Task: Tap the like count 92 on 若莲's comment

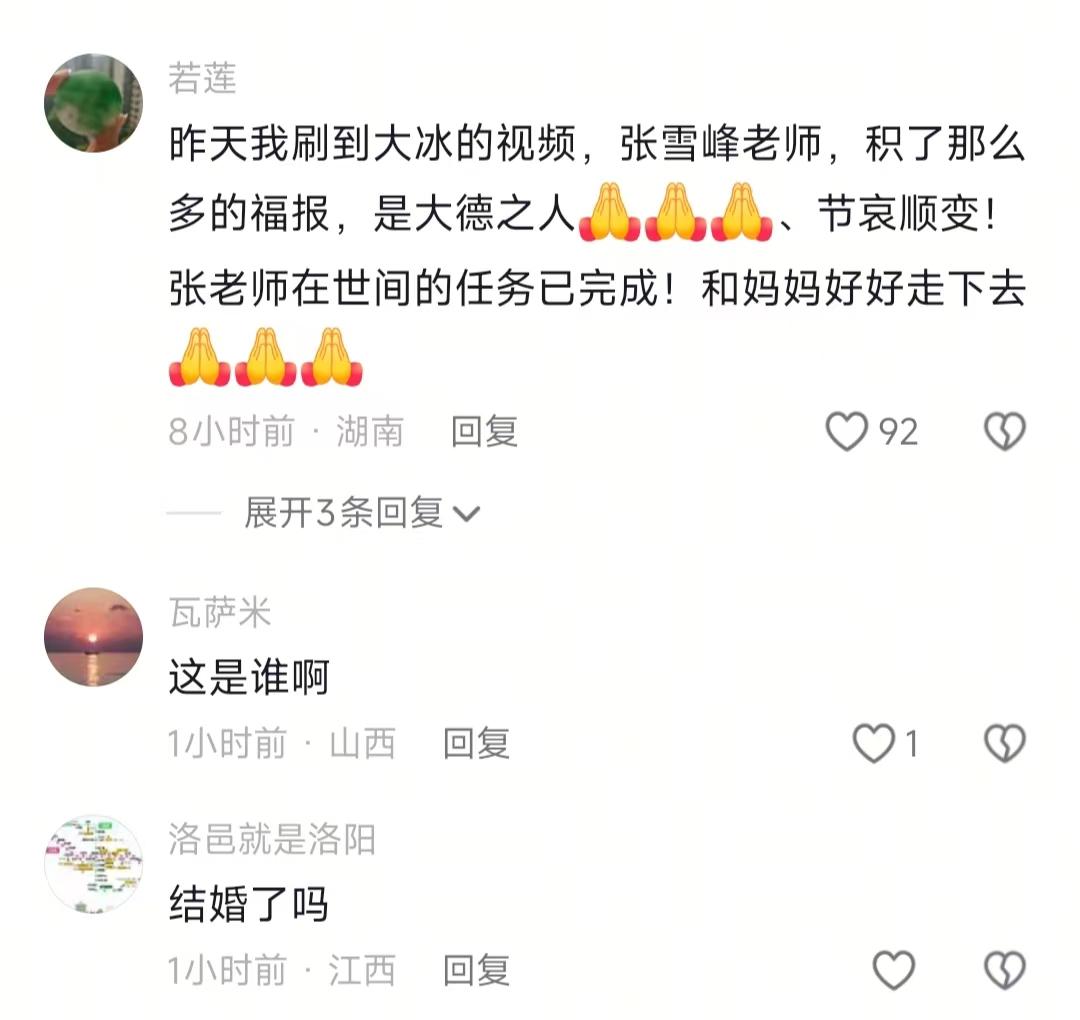Action: coord(898,432)
